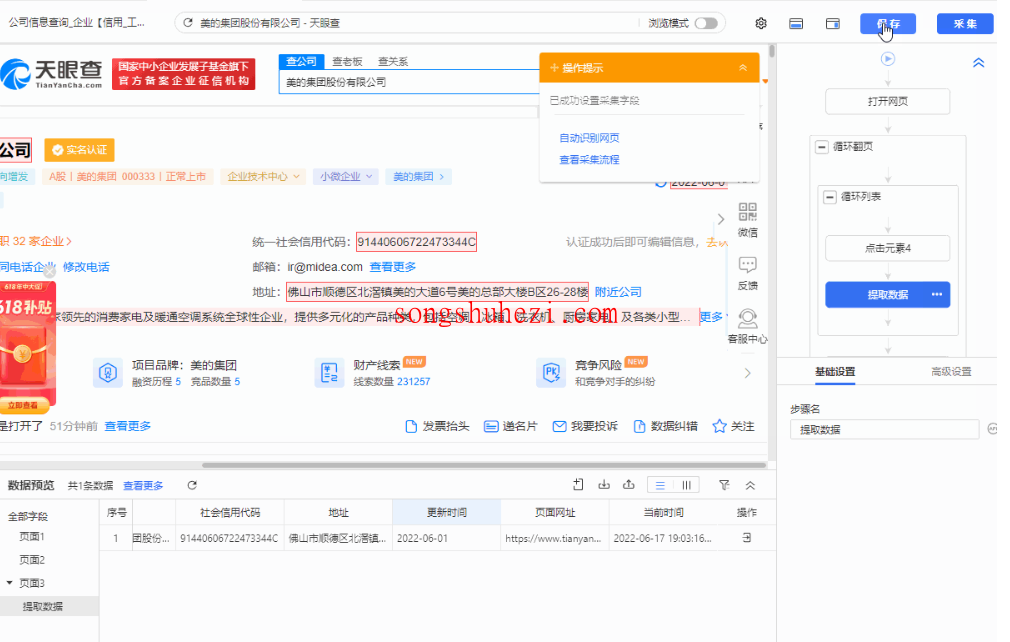Viewport: 1010px width, 642px height.
Task: Reload the page using the address bar refresh icon
Action: pyautogui.click(x=187, y=23)
